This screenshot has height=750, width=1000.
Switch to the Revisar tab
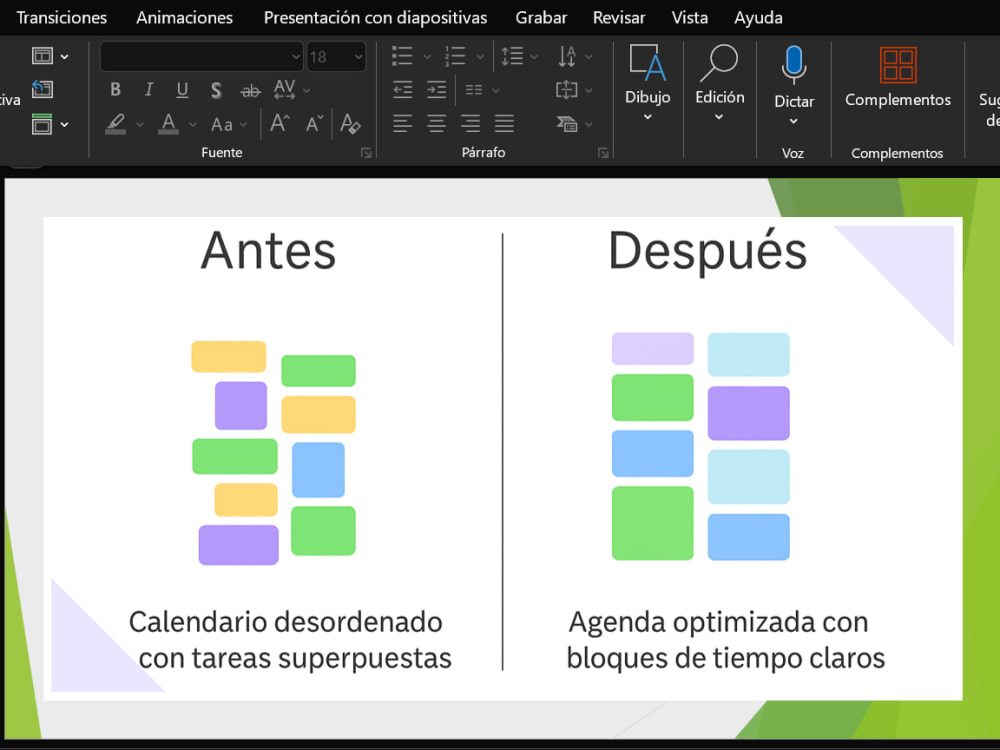pyautogui.click(x=619, y=18)
